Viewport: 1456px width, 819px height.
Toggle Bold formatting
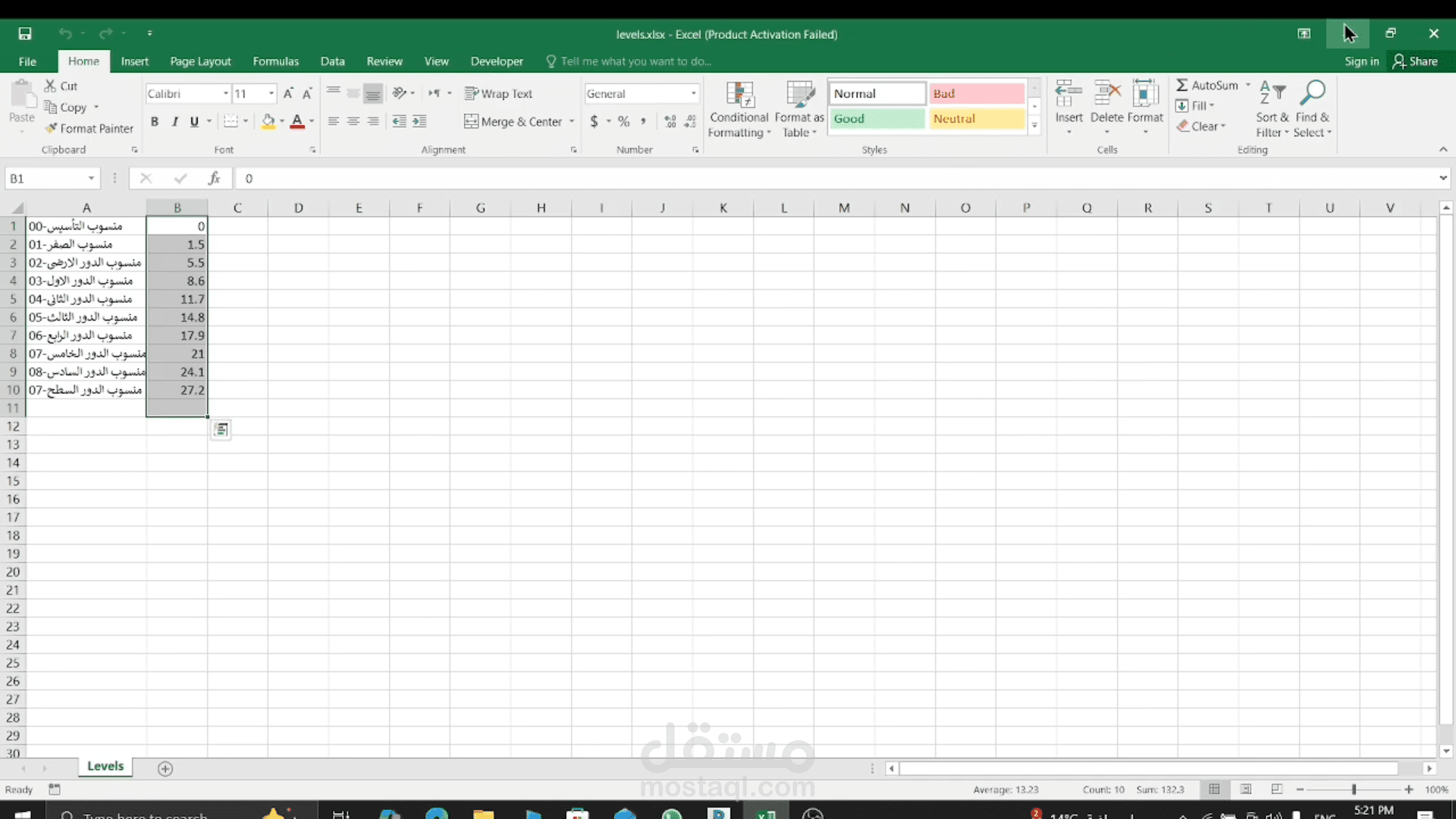point(155,121)
